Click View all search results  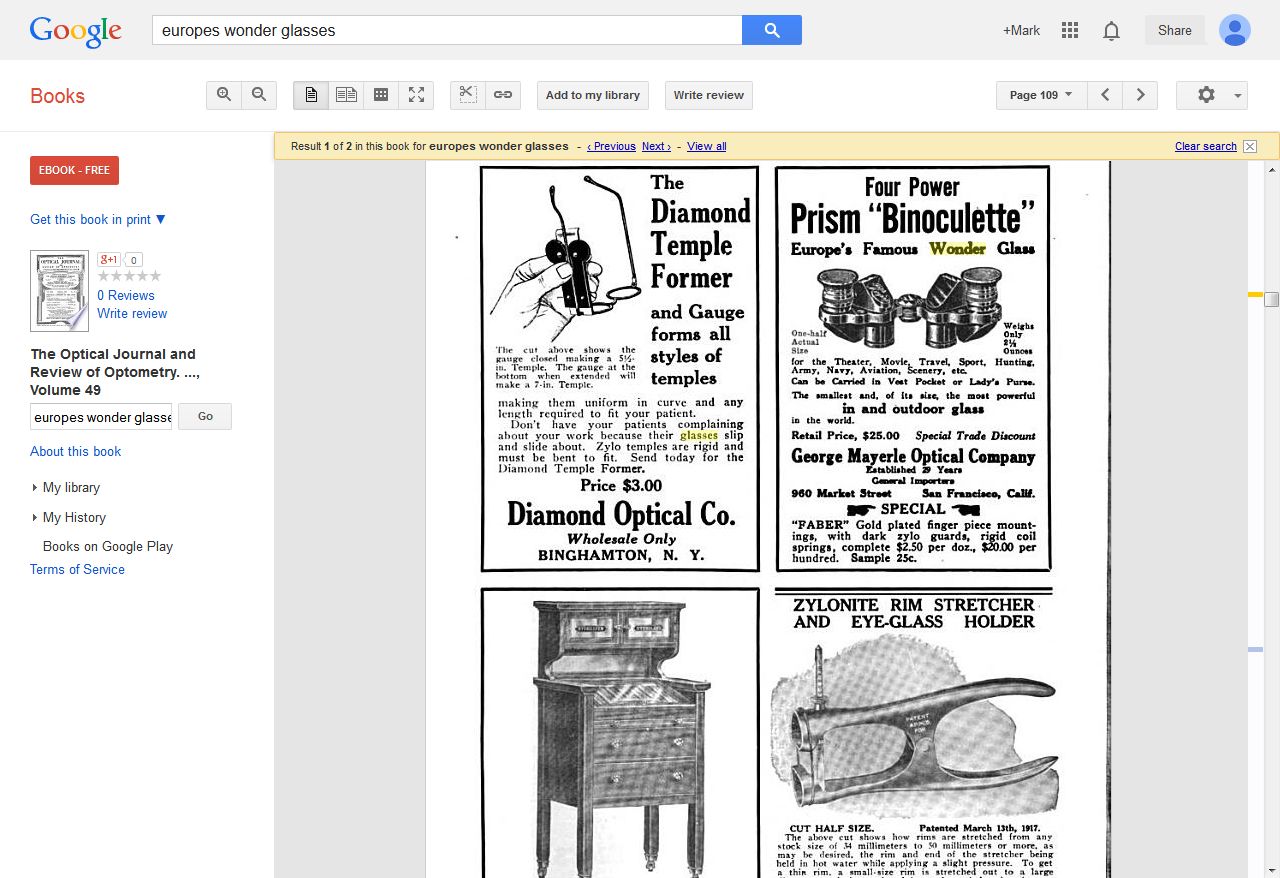pyautogui.click(x=707, y=146)
